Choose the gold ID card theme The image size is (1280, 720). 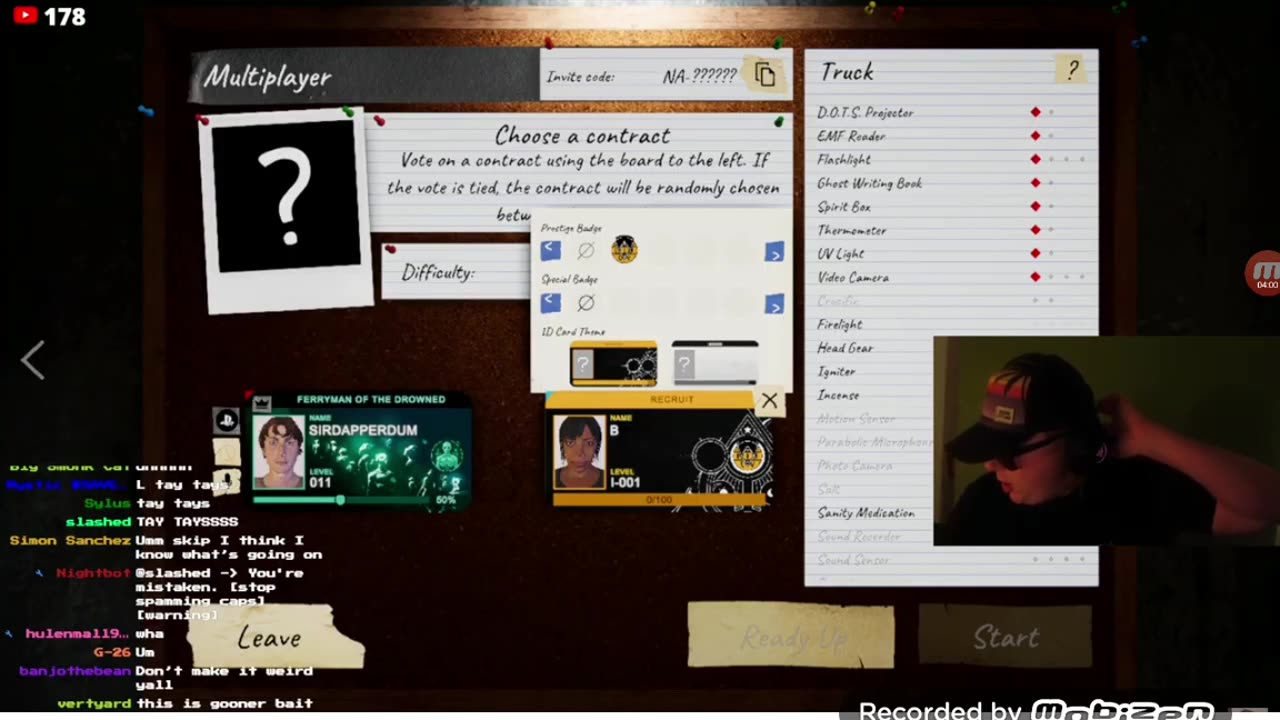tap(613, 363)
